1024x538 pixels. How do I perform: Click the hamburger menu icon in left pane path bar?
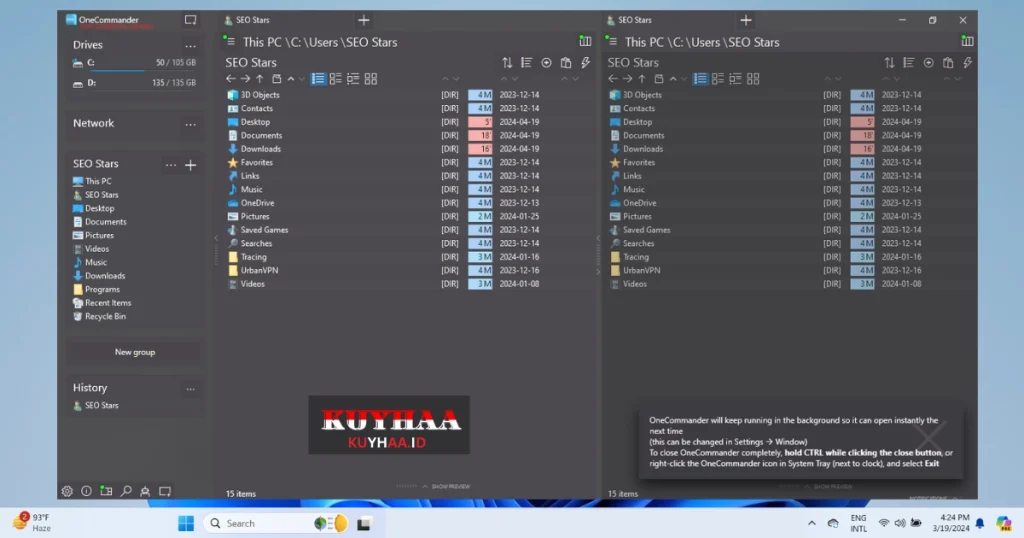pos(230,42)
